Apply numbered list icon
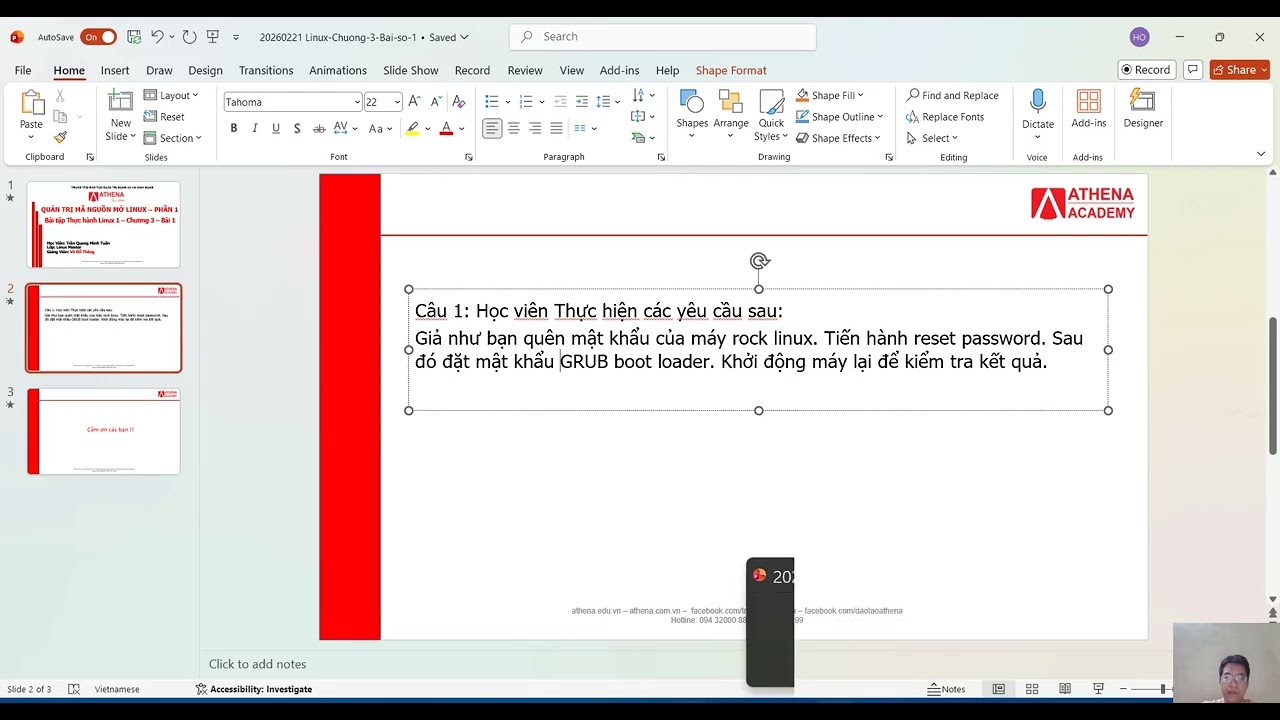The image size is (1280, 720). (526, 102)
